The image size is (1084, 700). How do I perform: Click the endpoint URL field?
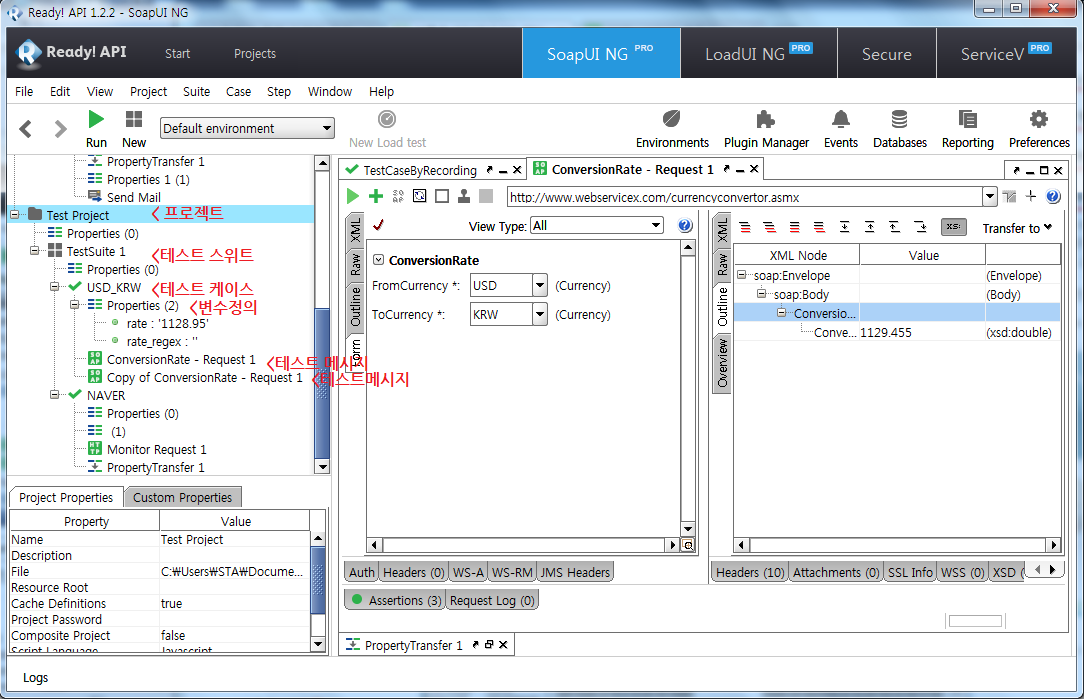coord(744,196)
